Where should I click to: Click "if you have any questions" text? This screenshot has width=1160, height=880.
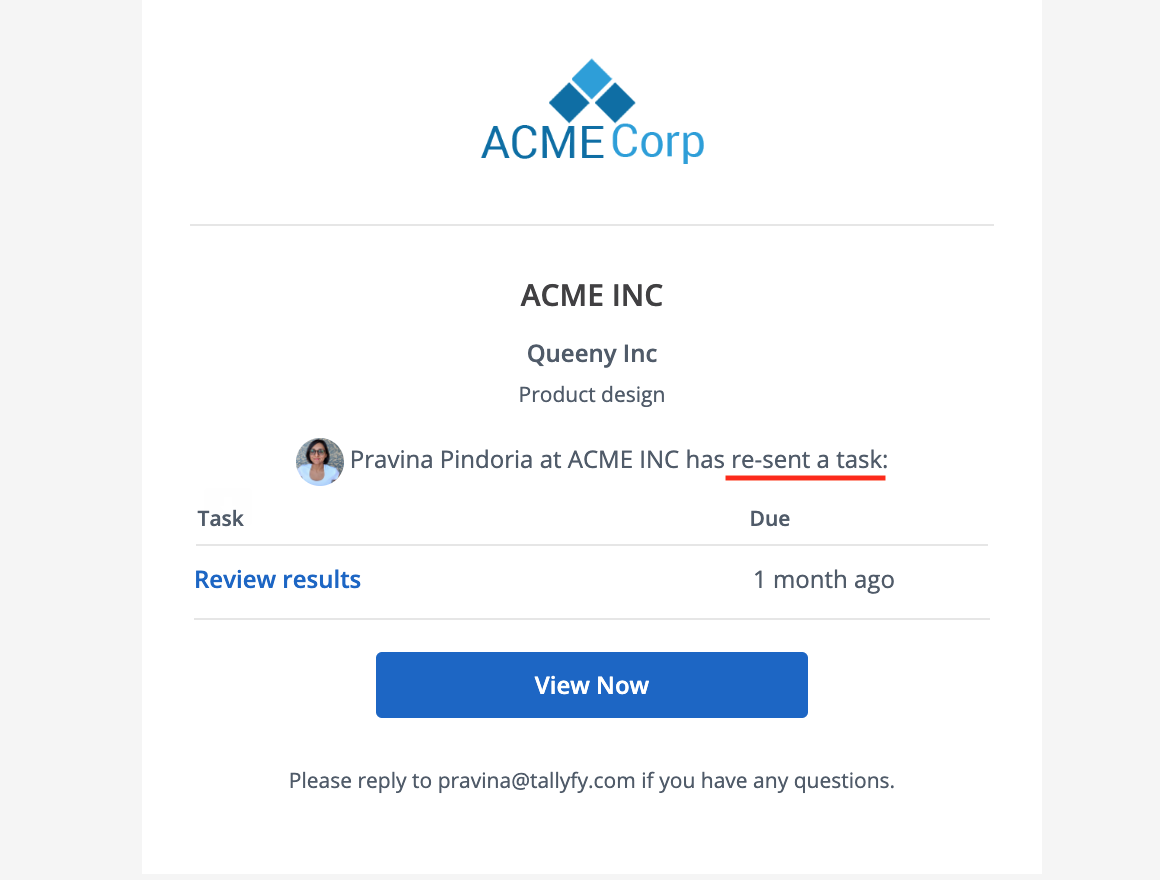(x=768, y=781)
